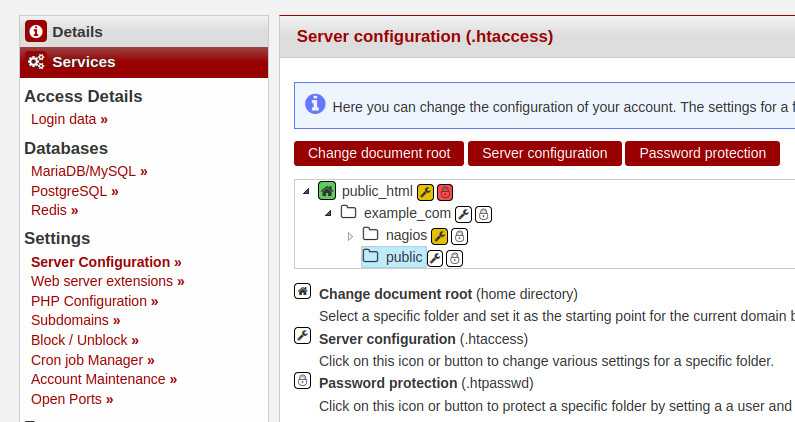Open the Cron job Manager link
Screen dimensions: 795x422
(x=92, y=360)
